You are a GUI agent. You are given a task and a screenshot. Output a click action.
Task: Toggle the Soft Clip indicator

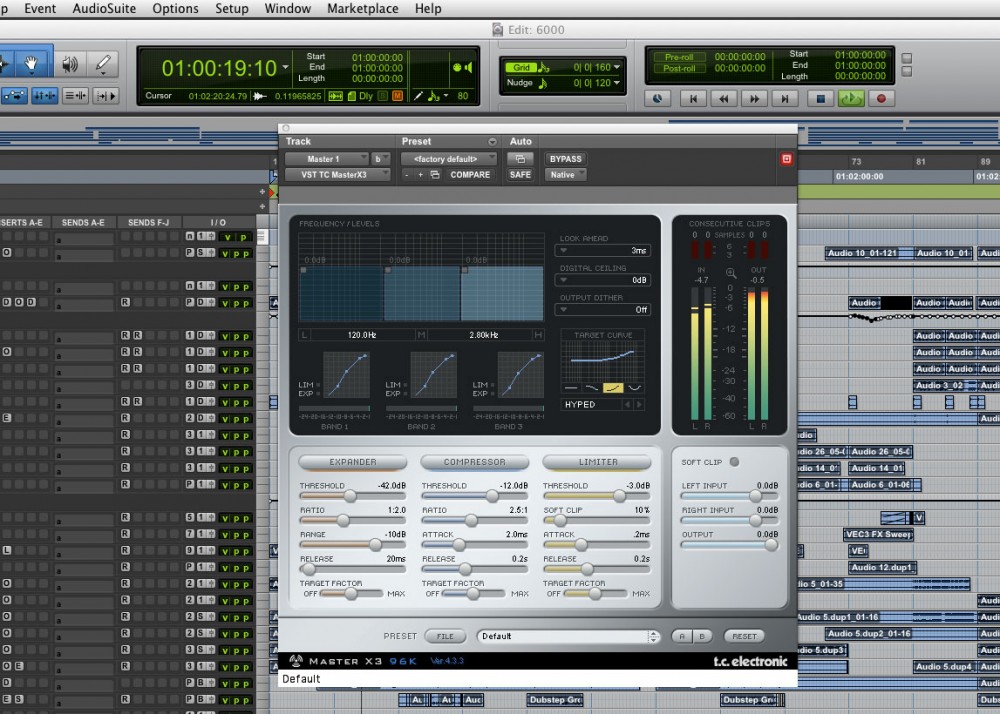pos(734,462)
